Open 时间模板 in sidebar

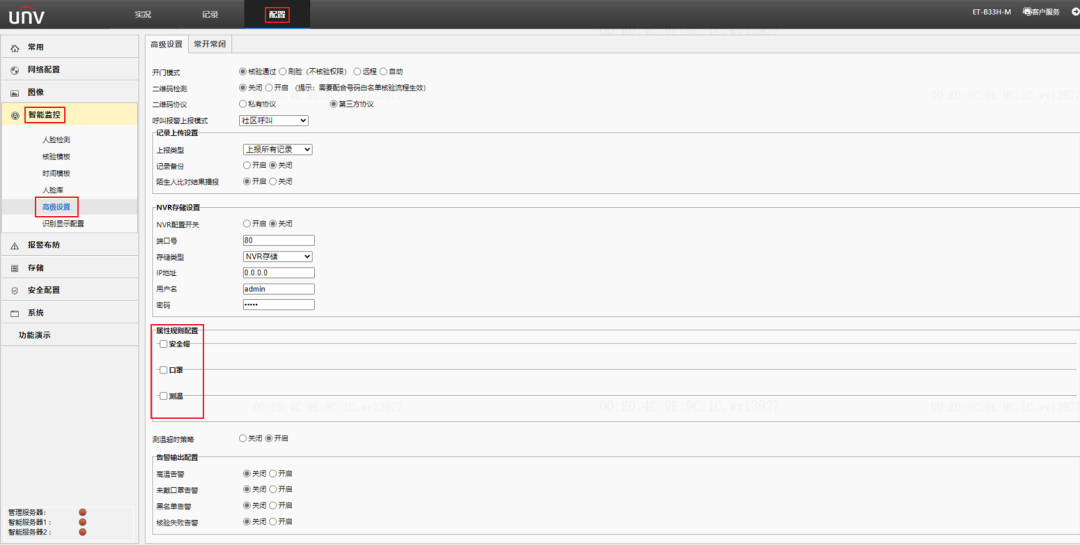pyautogui.click(x=56, y=174)
